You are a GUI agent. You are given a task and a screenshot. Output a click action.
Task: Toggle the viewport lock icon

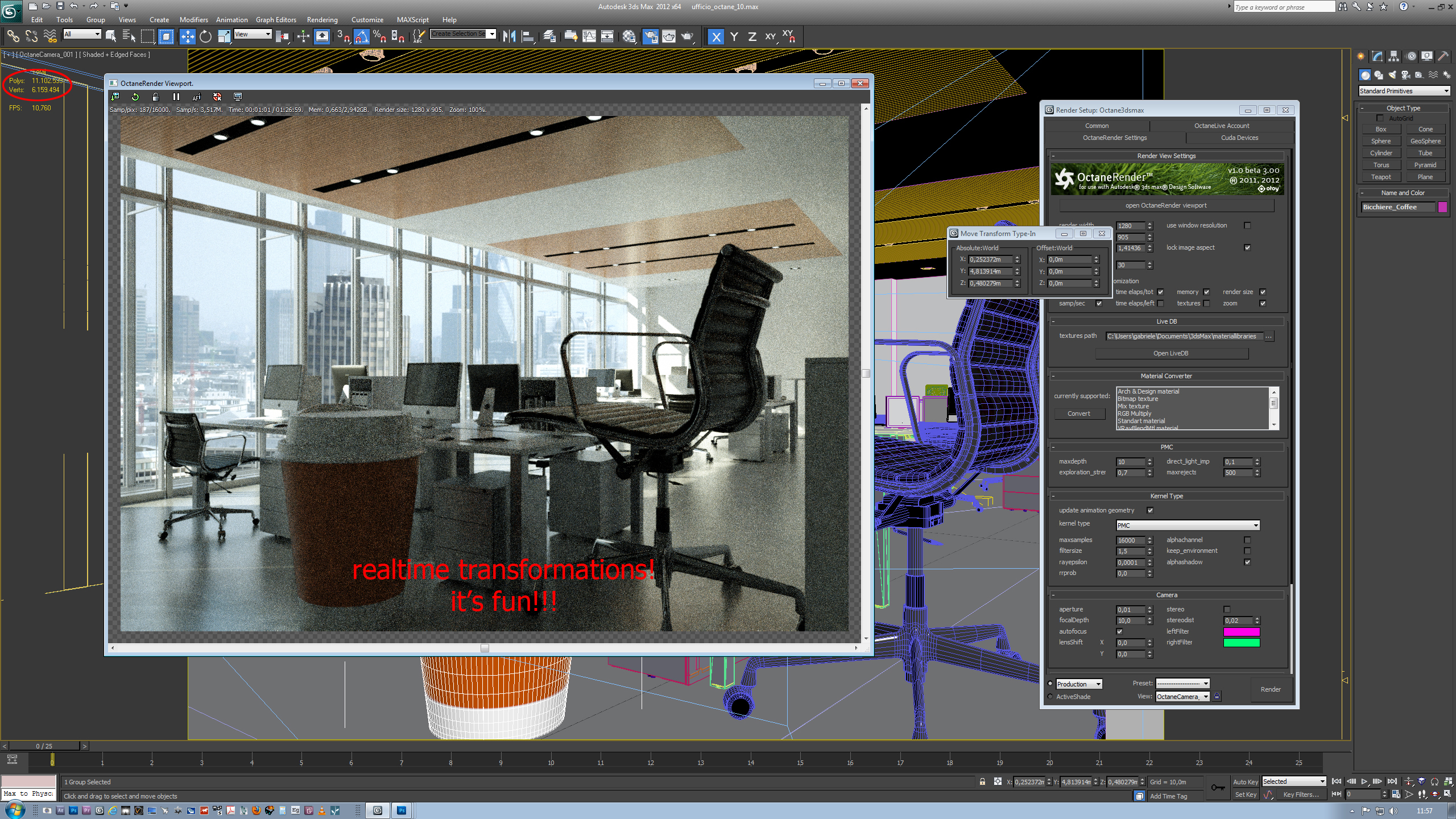pos(155,97)
